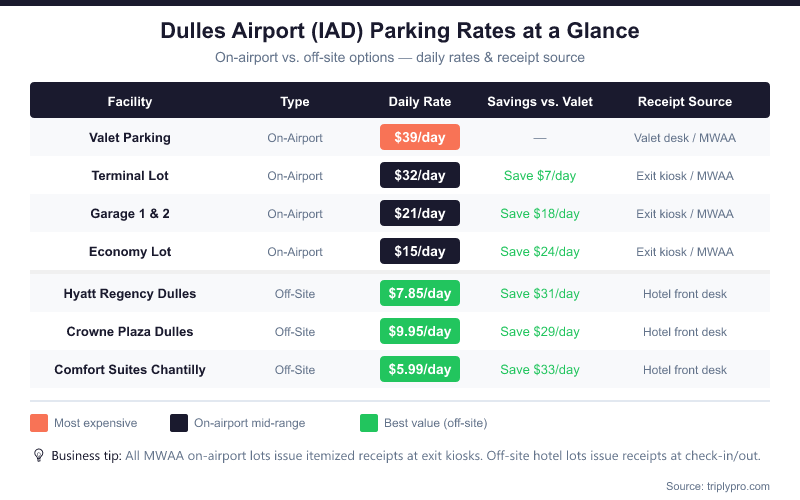Click the $7.85/day Hyatt rate badge

tap(420, 294)
